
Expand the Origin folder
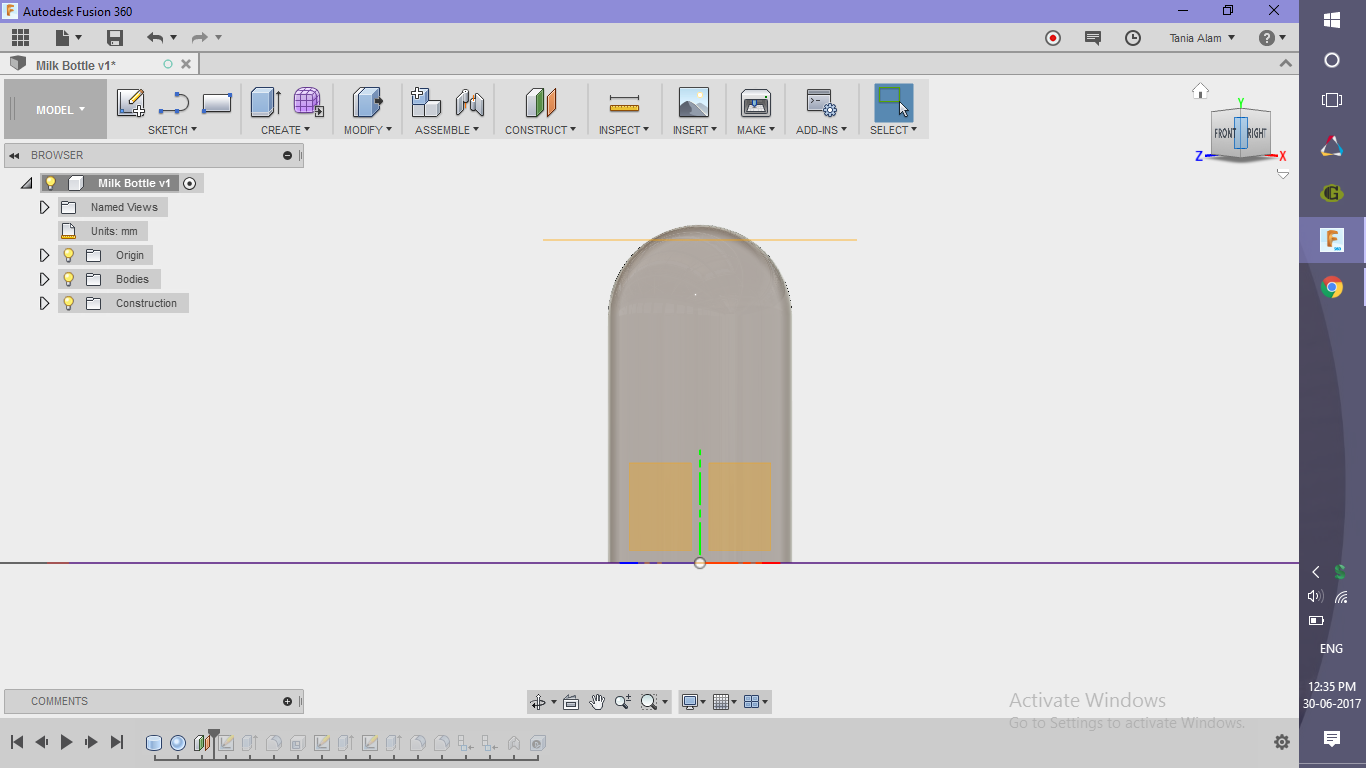(x=44, y=255)
